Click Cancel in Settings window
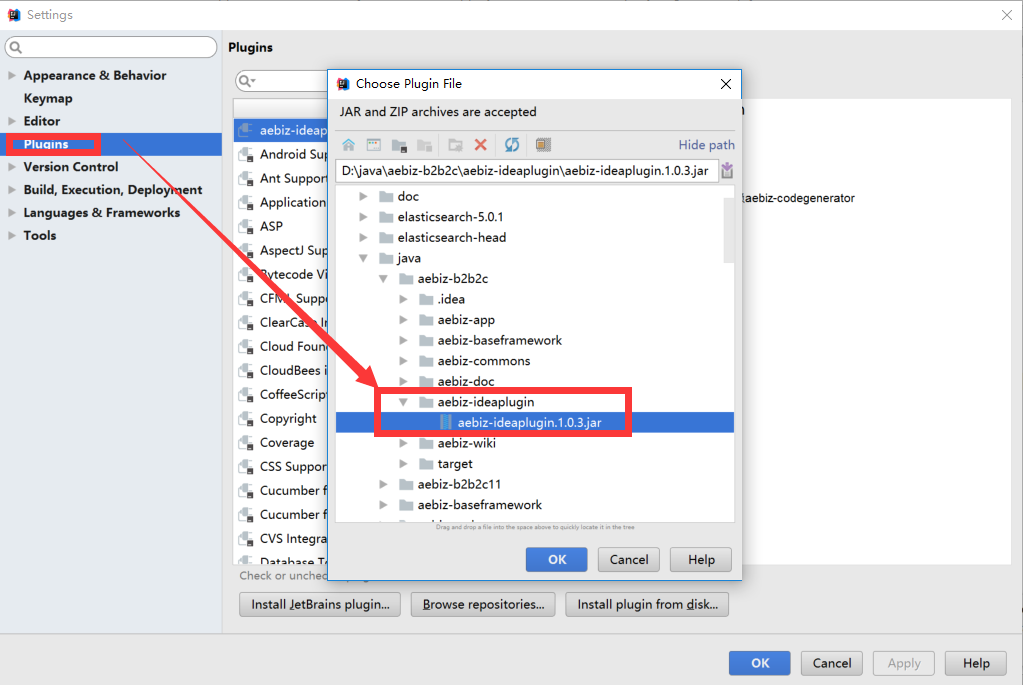Viewport: 1023px width, 685px height. (x=832, y=663)
